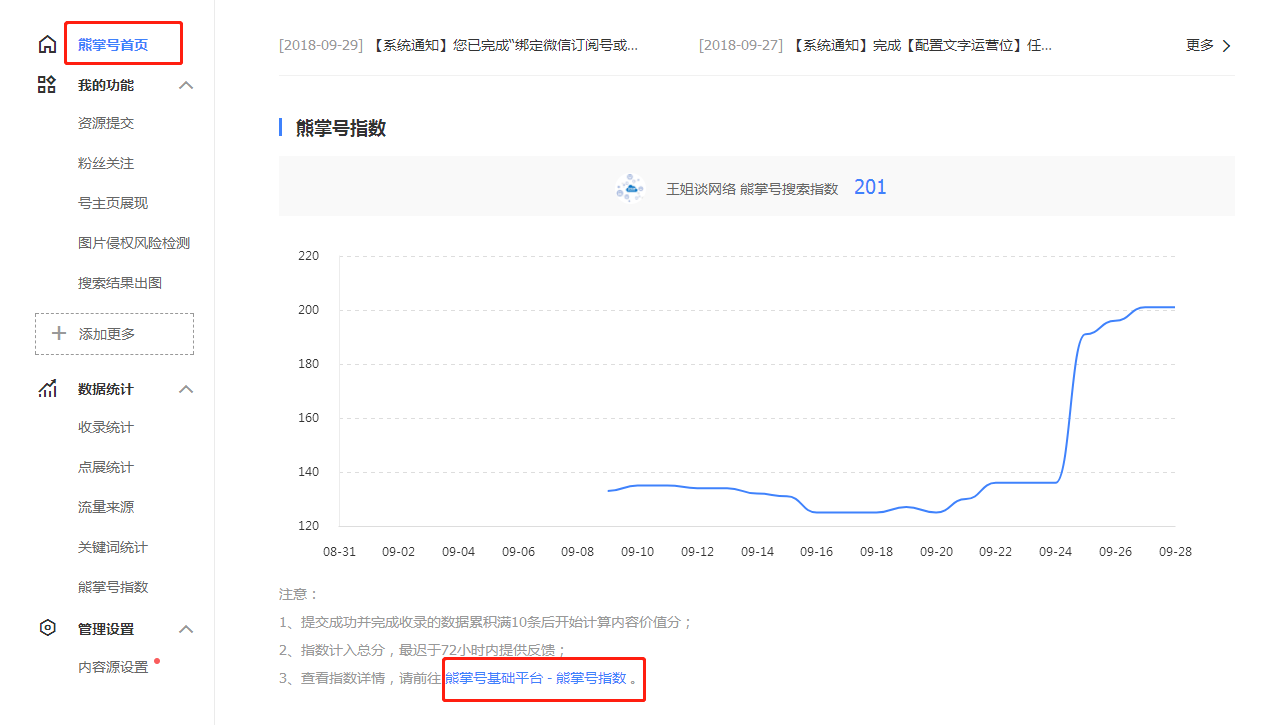Click the chart icon beside 数据统计

pyautogui.click(x=47, y=389)
